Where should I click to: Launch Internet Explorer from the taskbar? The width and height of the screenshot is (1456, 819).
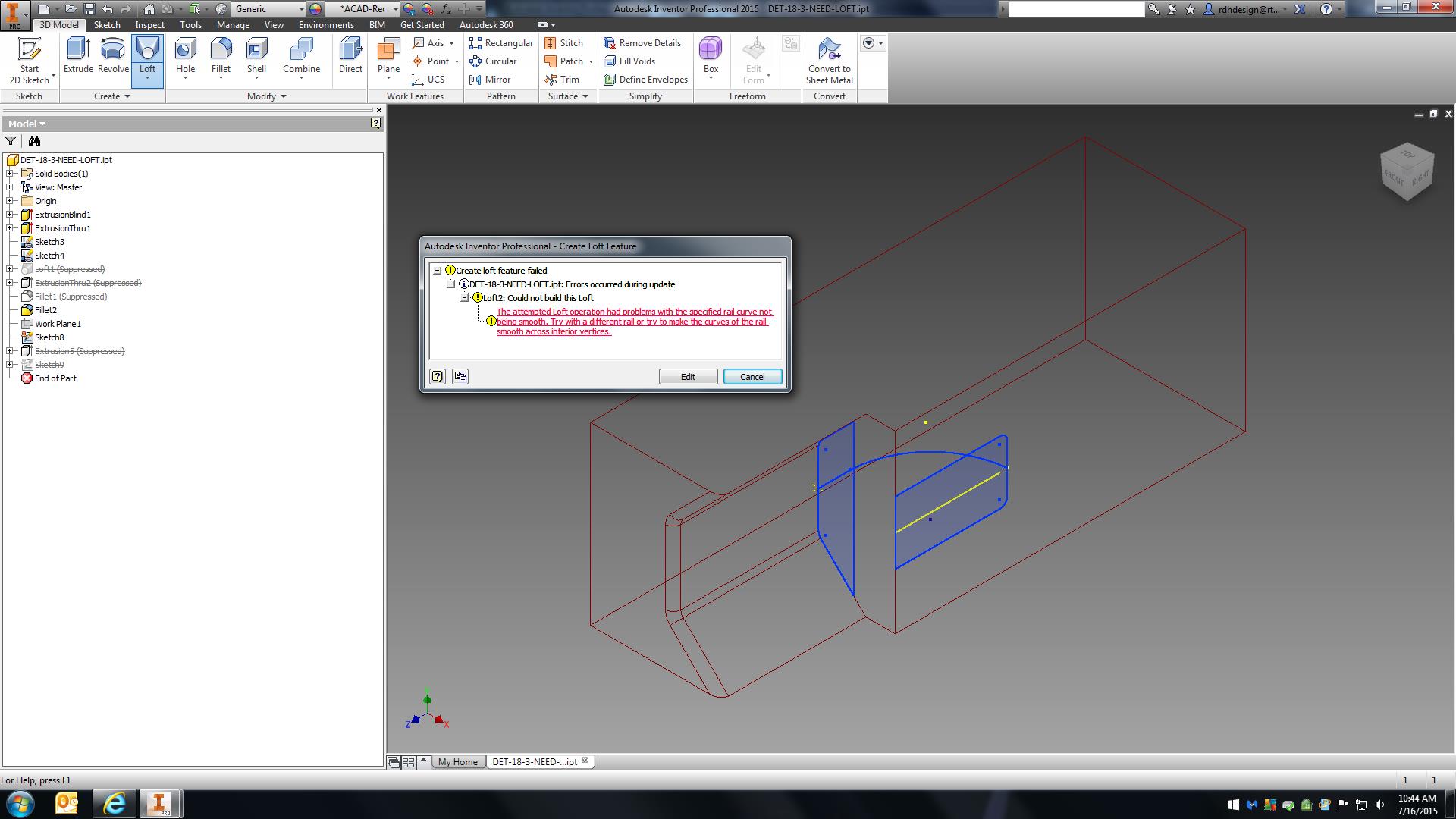(x=114, y=803)
